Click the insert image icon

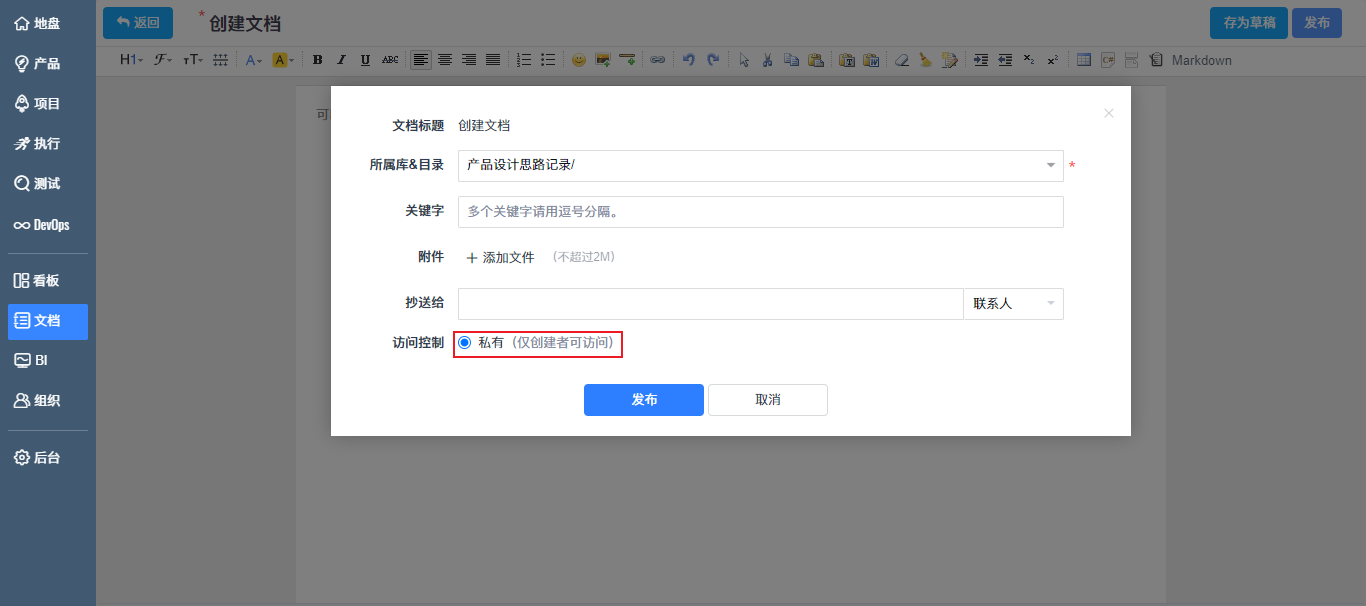[x=604, y=60]
